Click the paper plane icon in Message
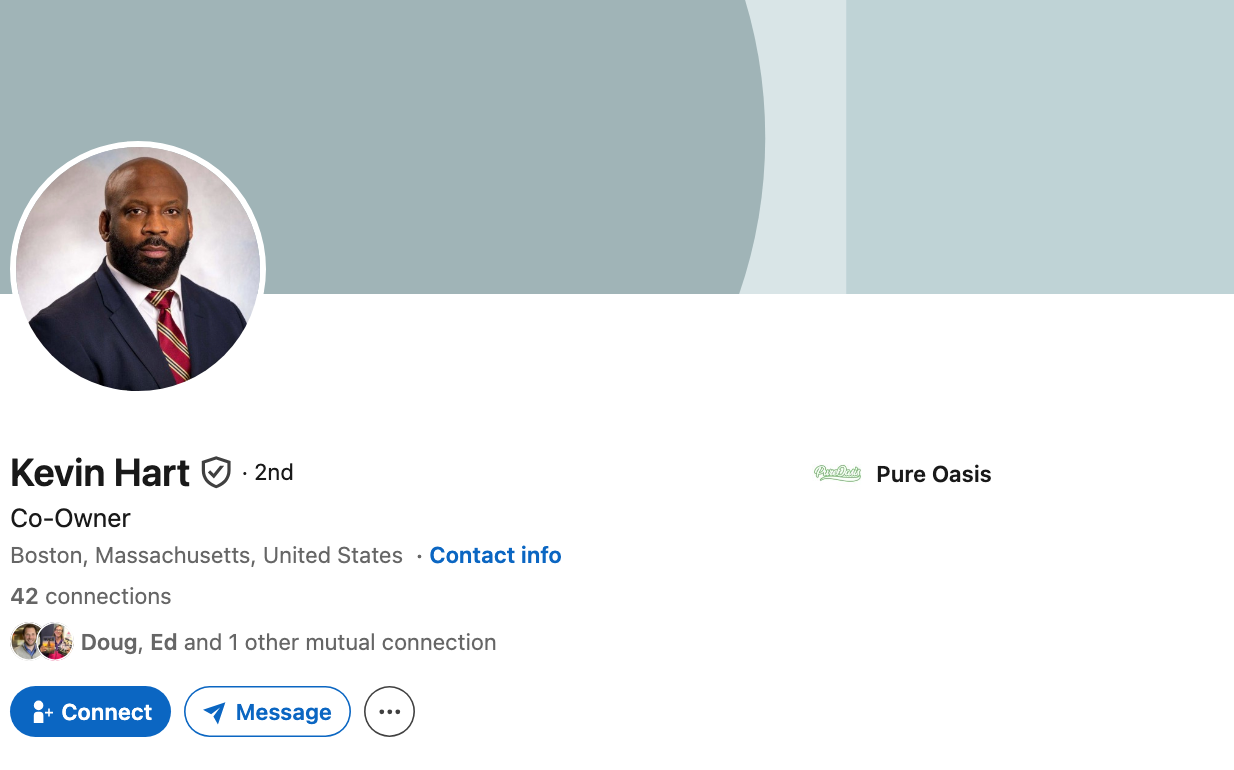The width and height of the screenshot is (1234, 770). click(214, 712)
